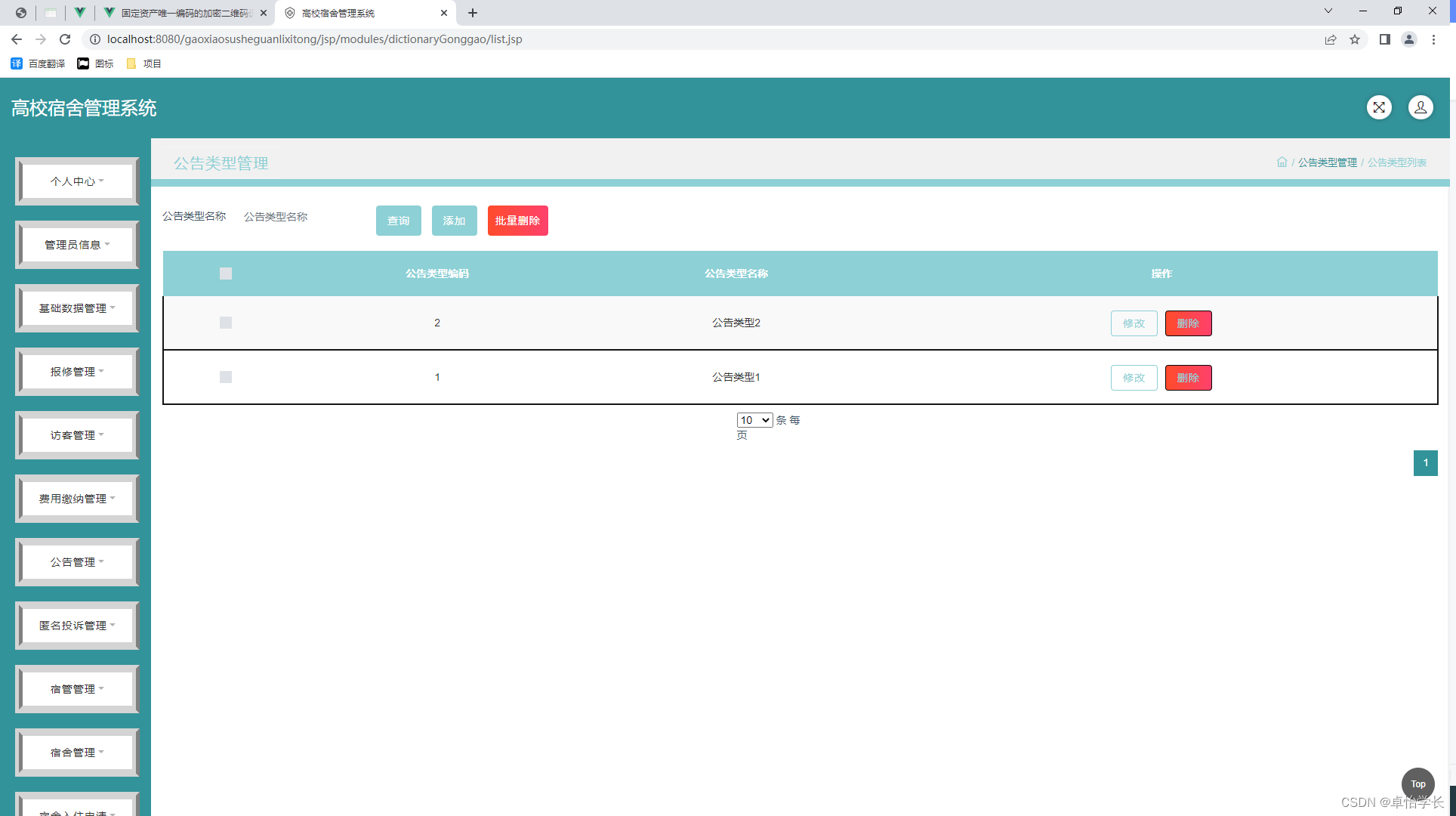Image resolution: width=1456 pixels, height=816 pixels.
Task: Check the row for 公告类型2
Action: [x=226, y=323]
